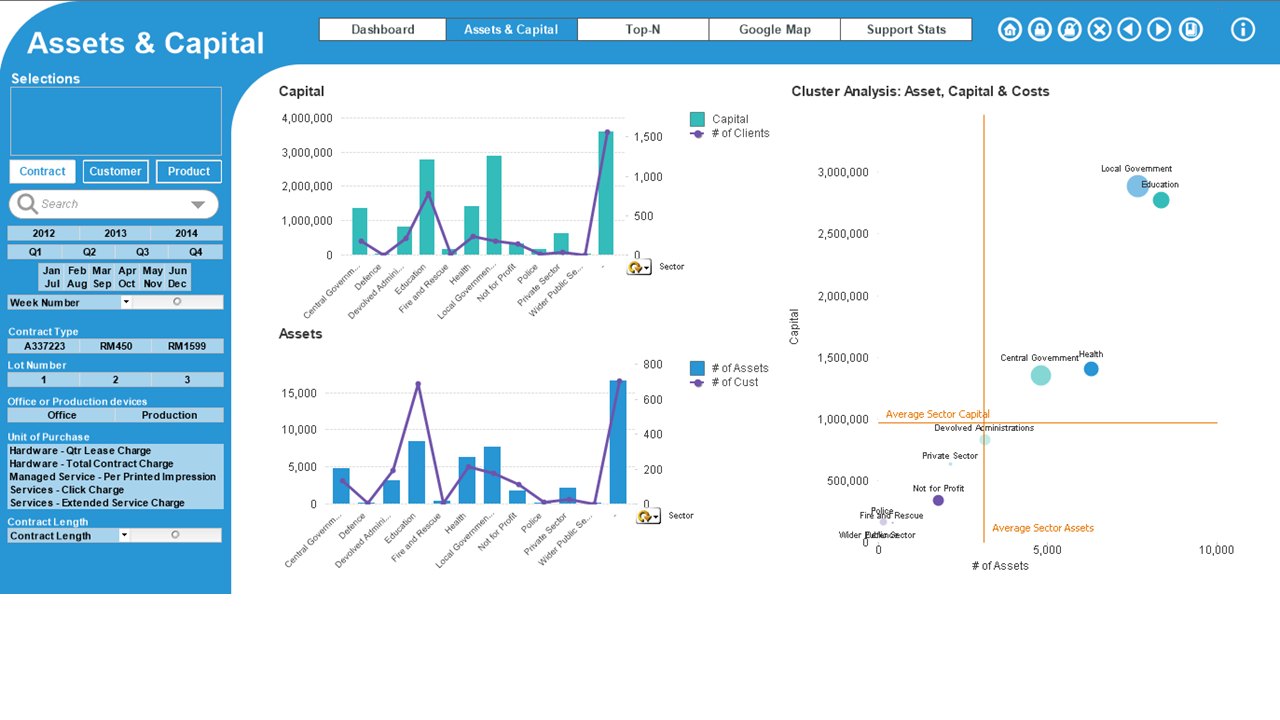The height and width of the screenshot is (720, 1280).
Task: Click the Week Number slider handle
Action: point(177,301)
